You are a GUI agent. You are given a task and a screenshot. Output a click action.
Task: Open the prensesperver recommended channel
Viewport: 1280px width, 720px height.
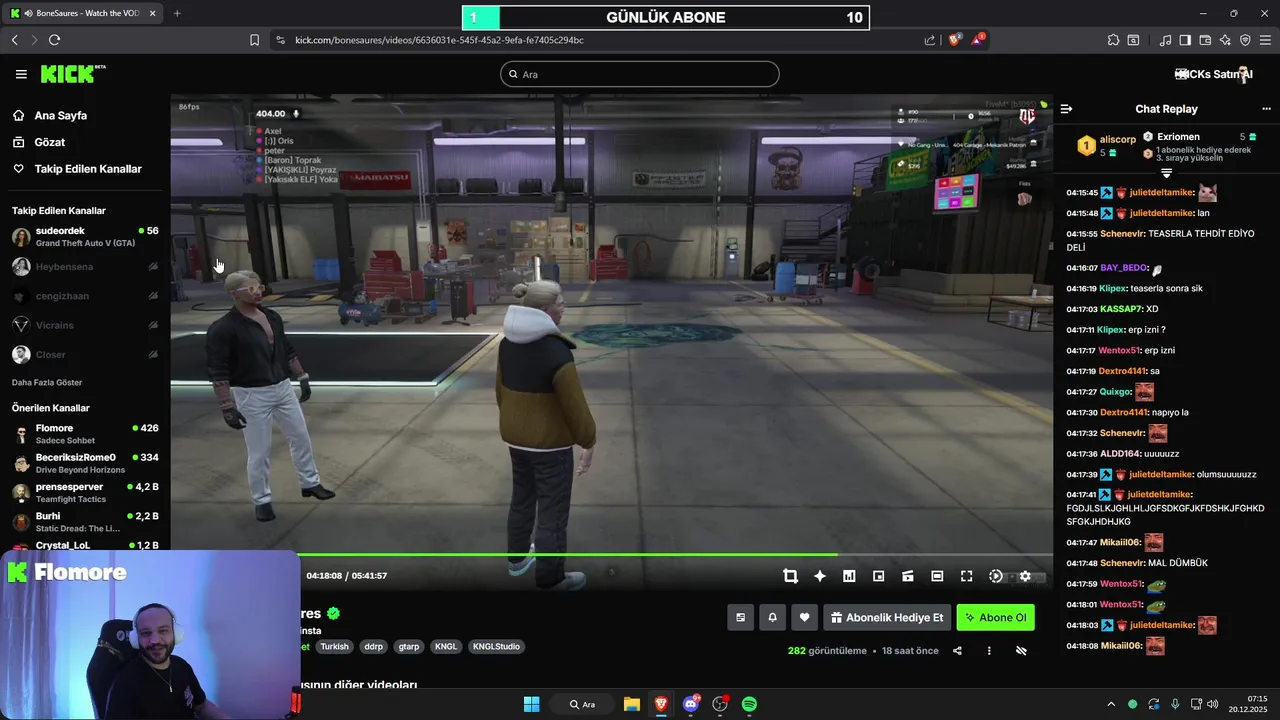coord(85,493)
